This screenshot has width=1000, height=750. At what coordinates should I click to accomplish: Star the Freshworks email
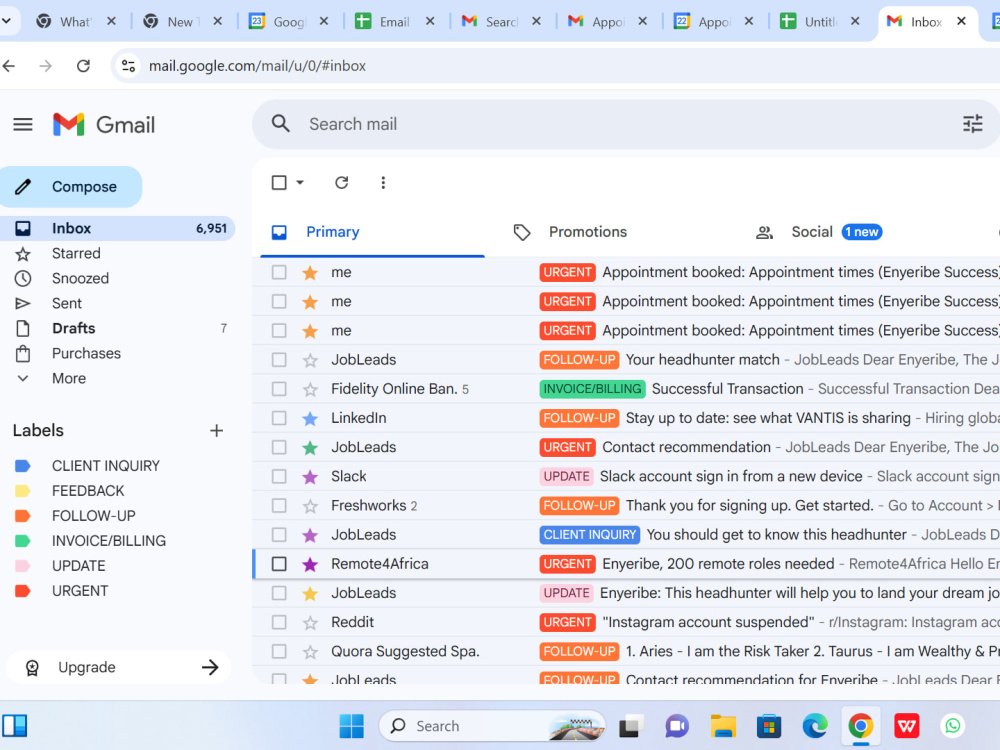point(310,506)
